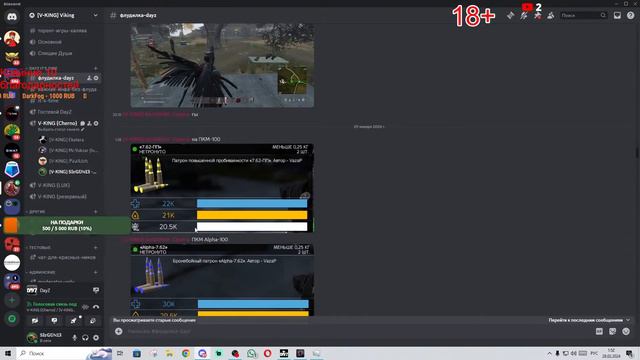Open the blue shield server icon
Image resolution: width=640 pixels, height=360 pixels.
tap(12, 169)
